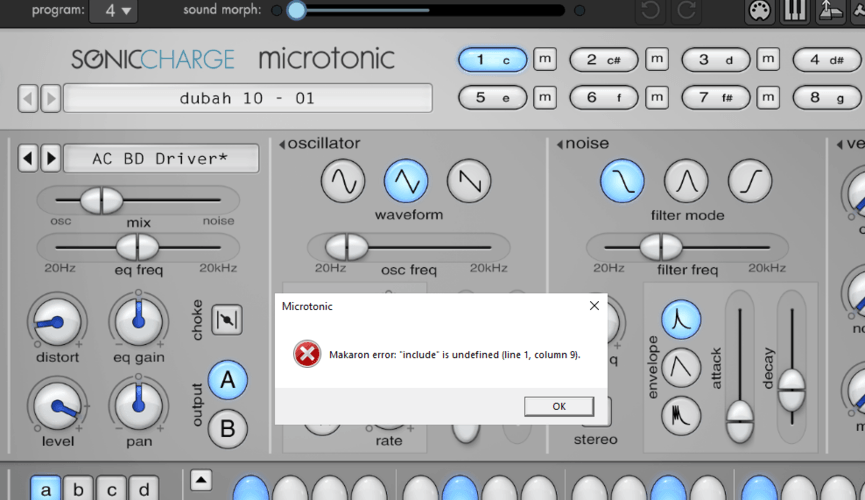The width and height of the screenshot is (865, 500).
Task: Click the osc freq slider handle
Action: click(346, 247)
